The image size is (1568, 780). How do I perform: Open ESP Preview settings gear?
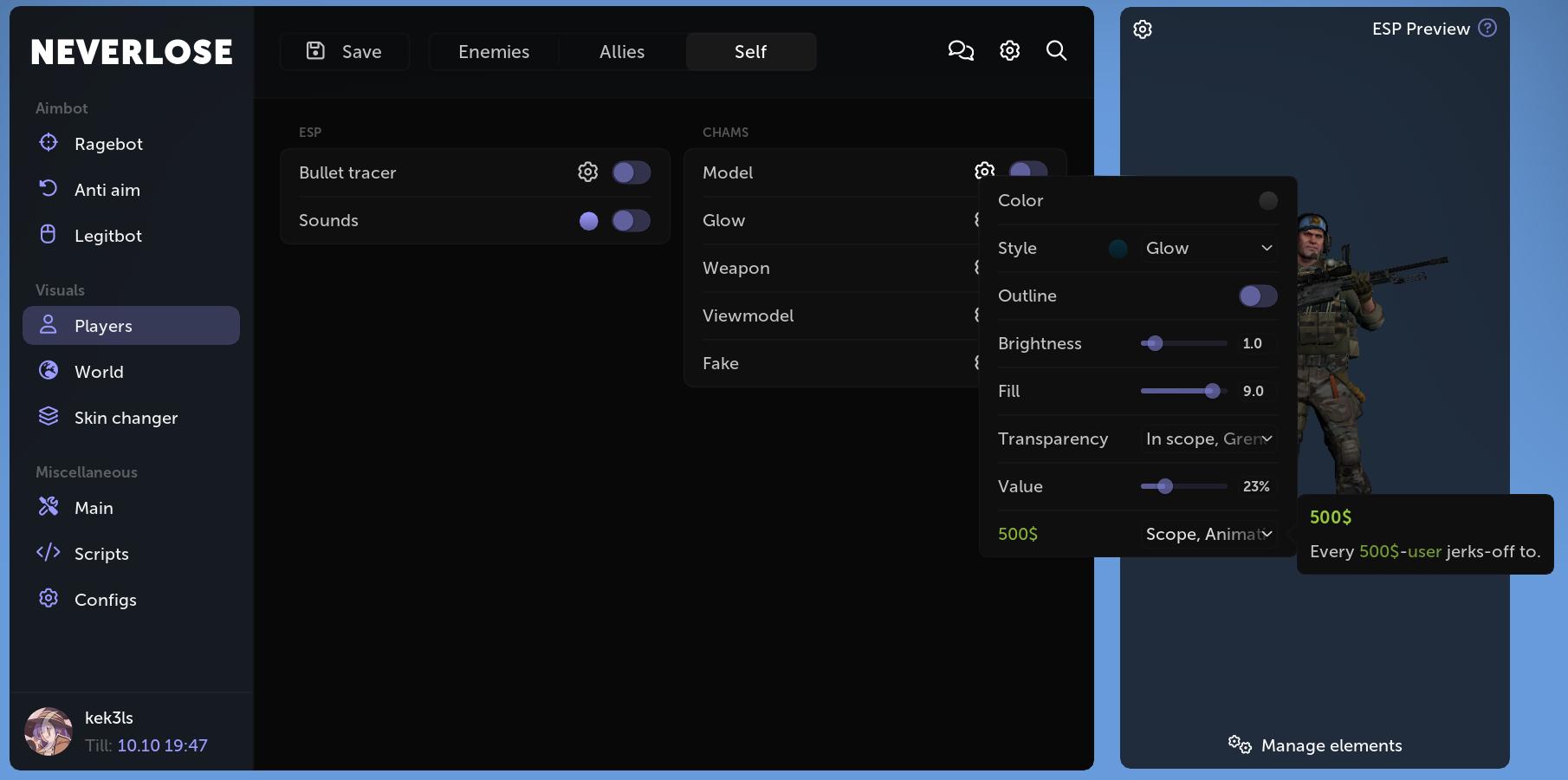pos(1143,29)
